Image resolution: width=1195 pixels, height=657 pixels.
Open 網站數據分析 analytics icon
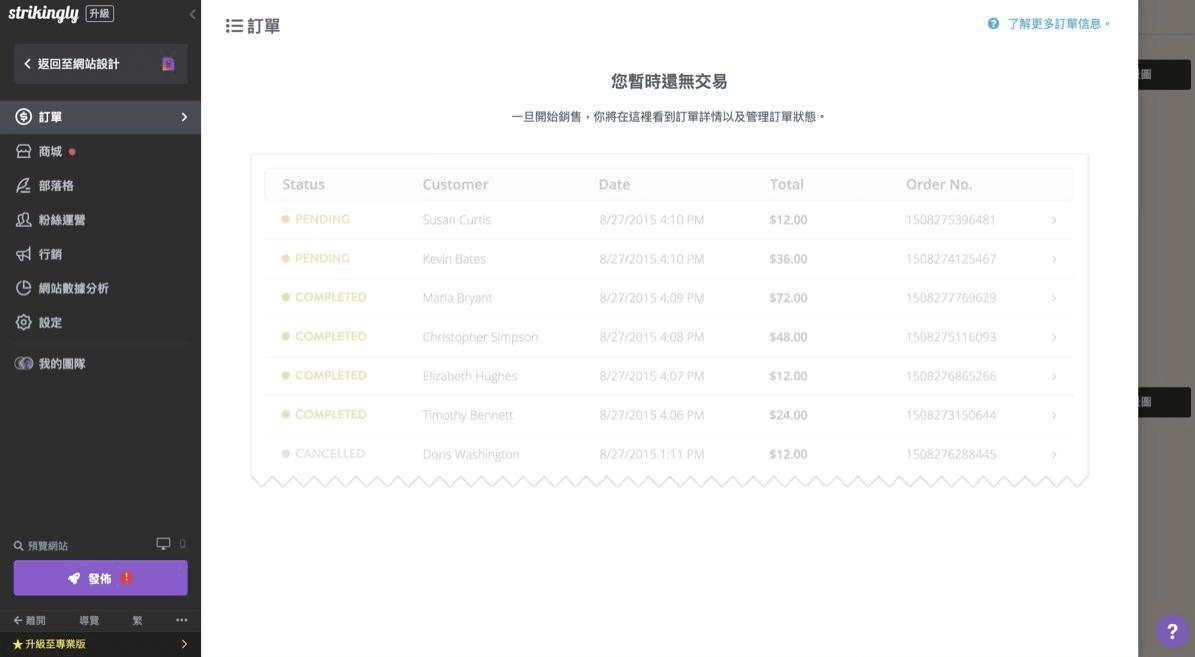(x=24, y=288)
